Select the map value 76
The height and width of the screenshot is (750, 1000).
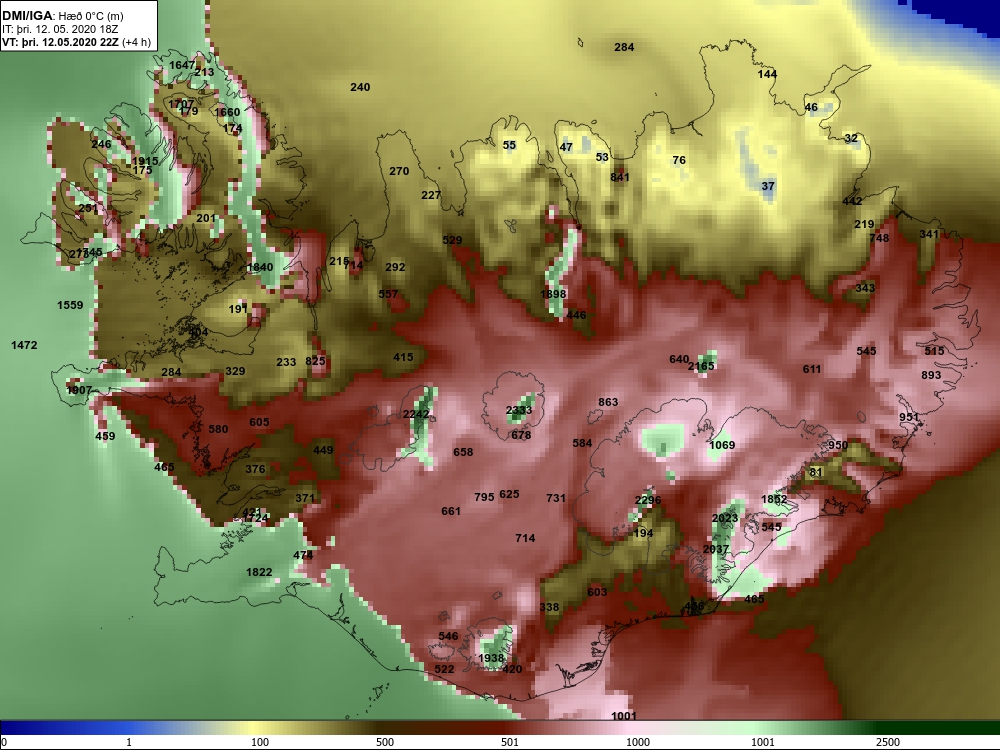click(679, 160)
